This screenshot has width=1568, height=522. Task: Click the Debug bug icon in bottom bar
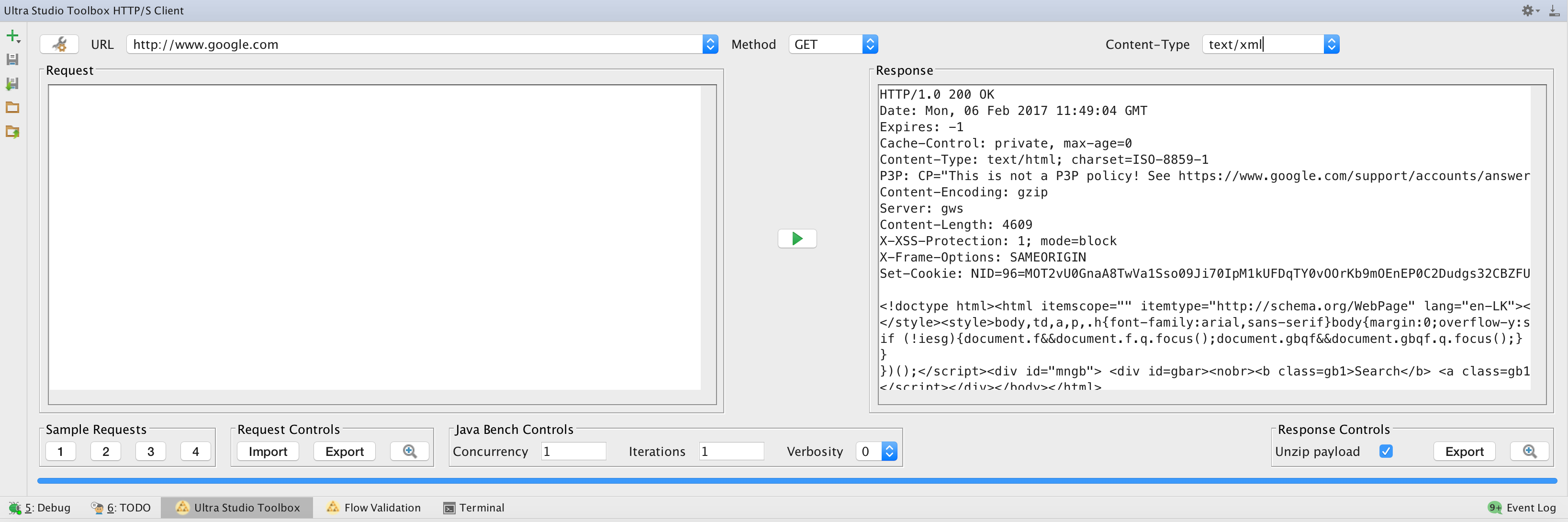[x=15, y=507]
